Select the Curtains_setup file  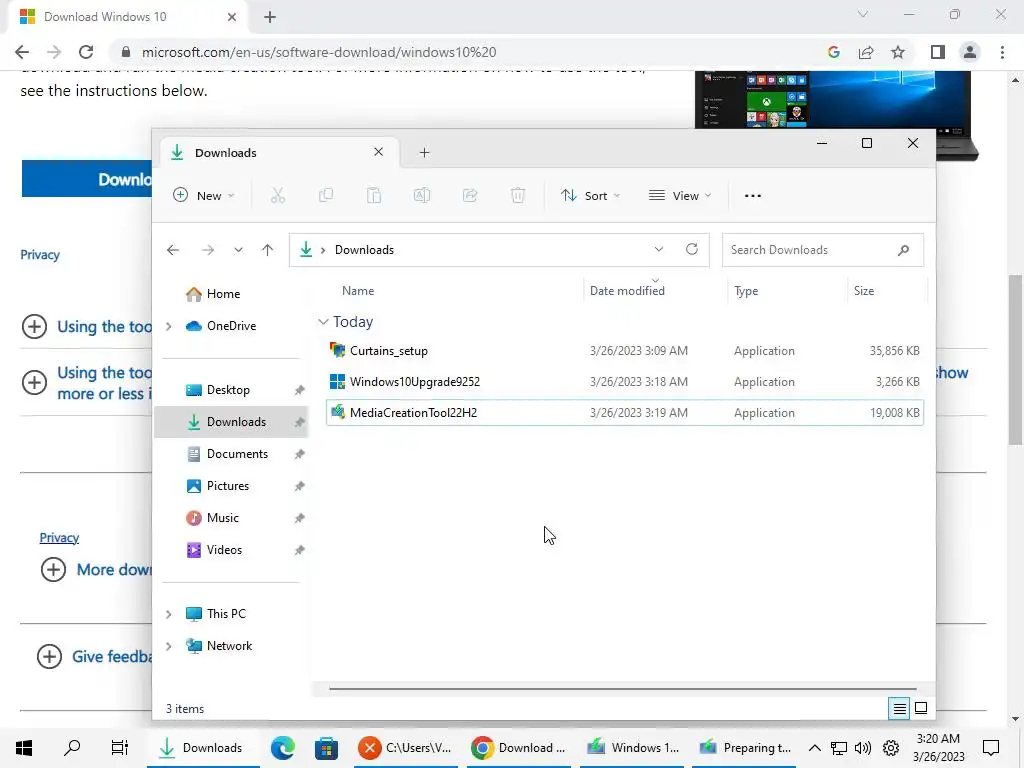coord(624,351)
